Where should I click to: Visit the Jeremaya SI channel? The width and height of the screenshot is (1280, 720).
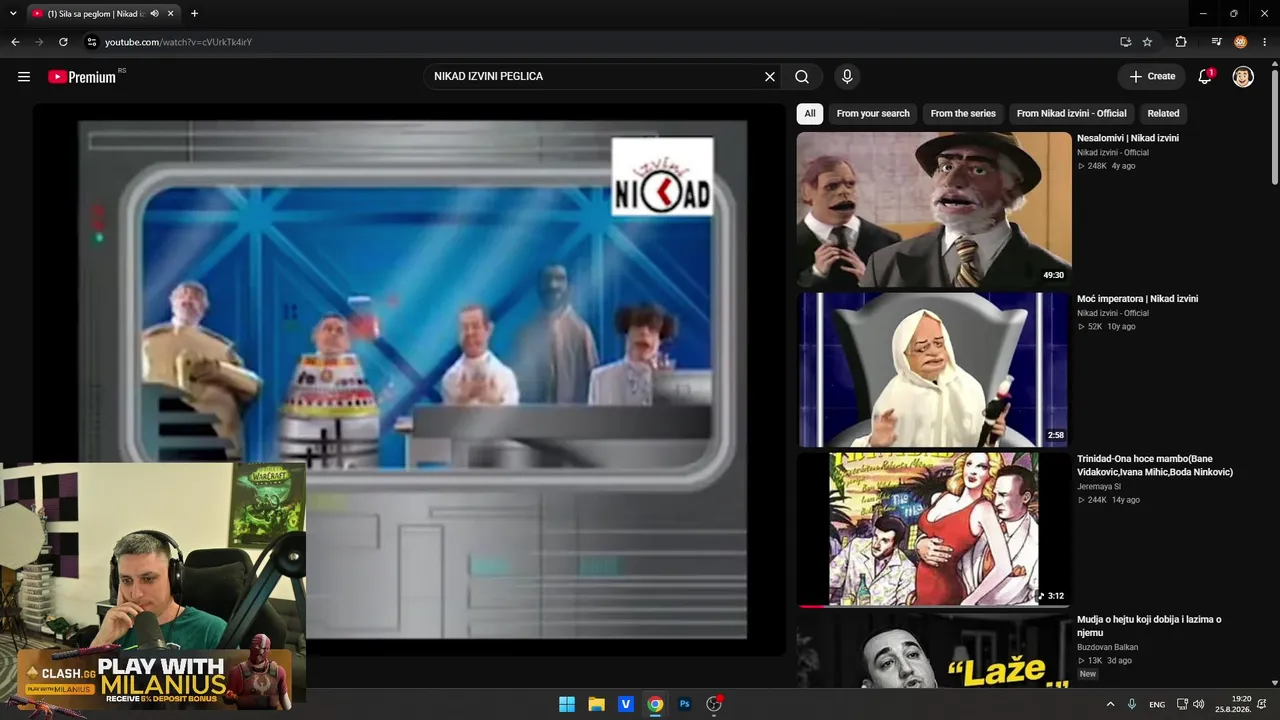pyautogui.click(x=1099, y=487)
